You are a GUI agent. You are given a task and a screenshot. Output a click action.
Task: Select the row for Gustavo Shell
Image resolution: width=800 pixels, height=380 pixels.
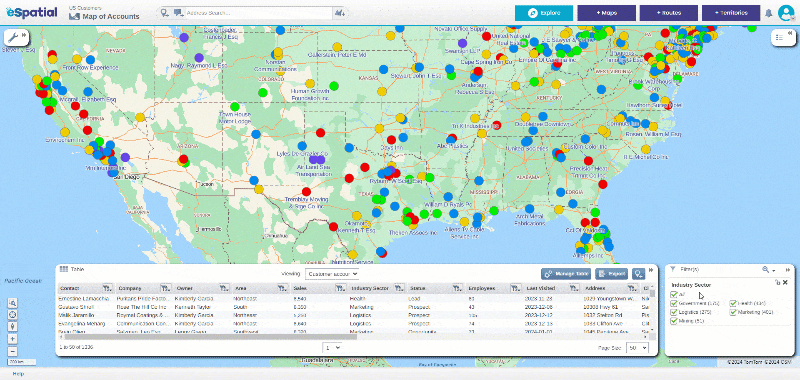353,307
